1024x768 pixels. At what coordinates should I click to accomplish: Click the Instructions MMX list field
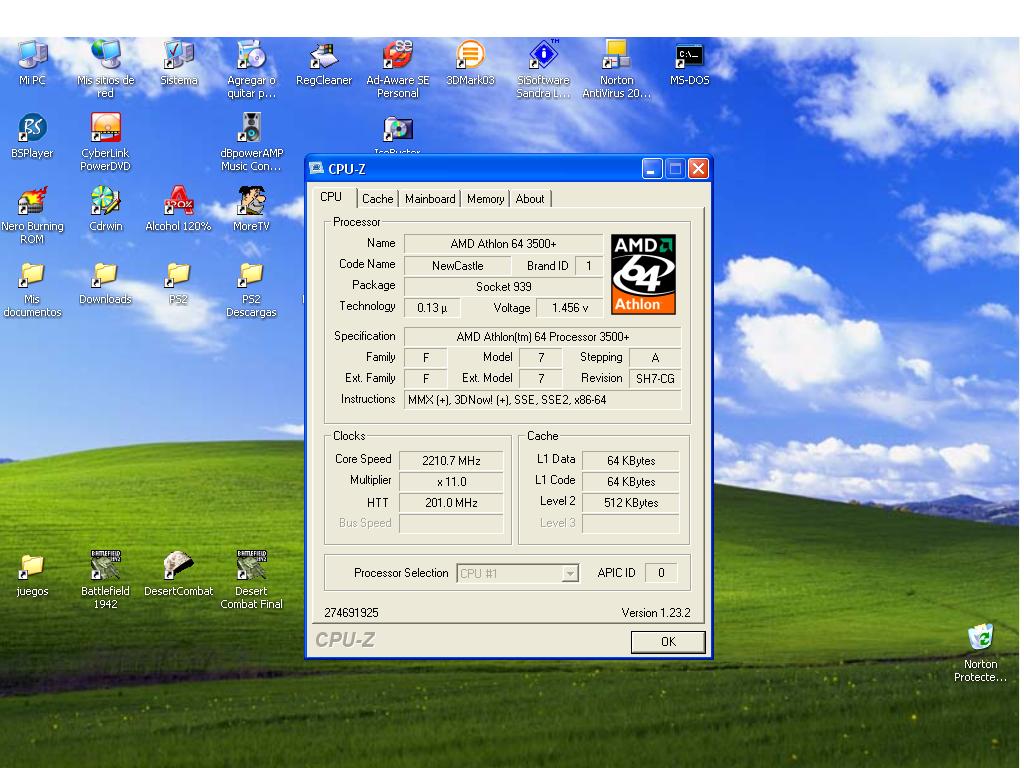pyautogui.click(x=543, y=400)
